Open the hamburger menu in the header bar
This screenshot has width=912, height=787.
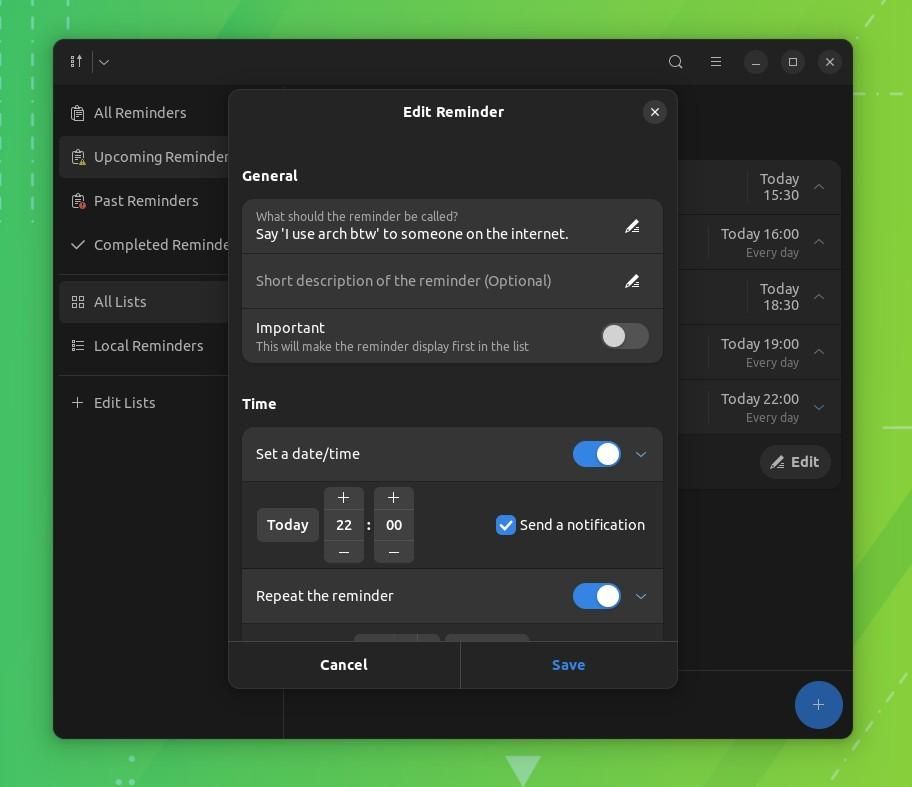tap(716, 61)
